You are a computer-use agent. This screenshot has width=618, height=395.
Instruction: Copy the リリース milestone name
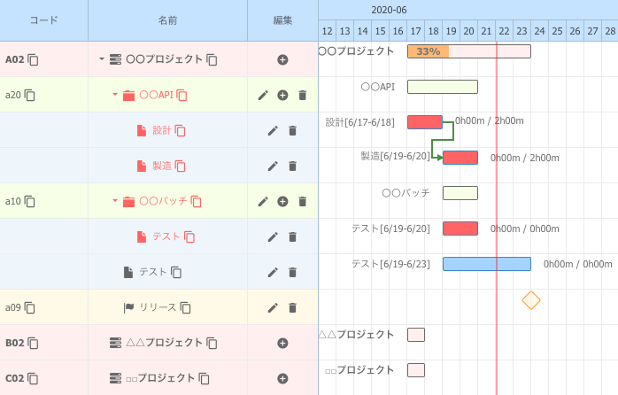coord(185,307)
